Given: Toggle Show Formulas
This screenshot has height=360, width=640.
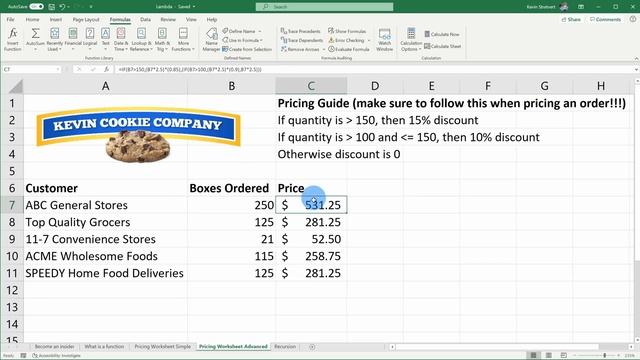Looking at the screenshot, I should (x=347, y=31).
